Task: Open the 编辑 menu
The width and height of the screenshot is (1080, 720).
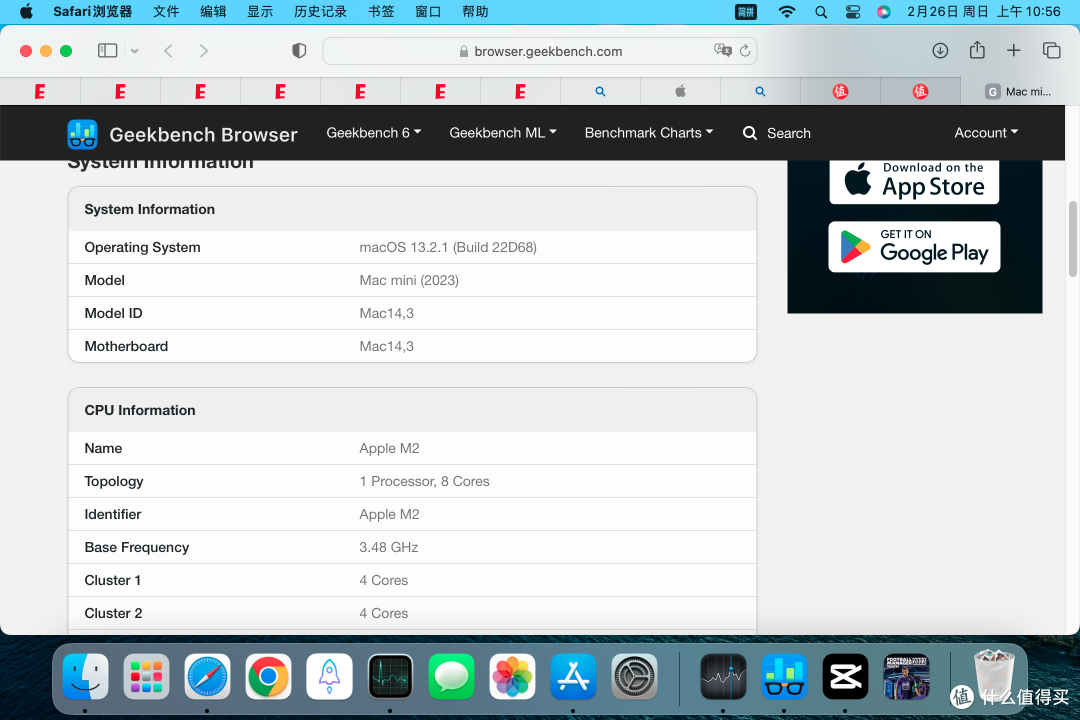Action: pyautogui.click(x=213, y=12)
